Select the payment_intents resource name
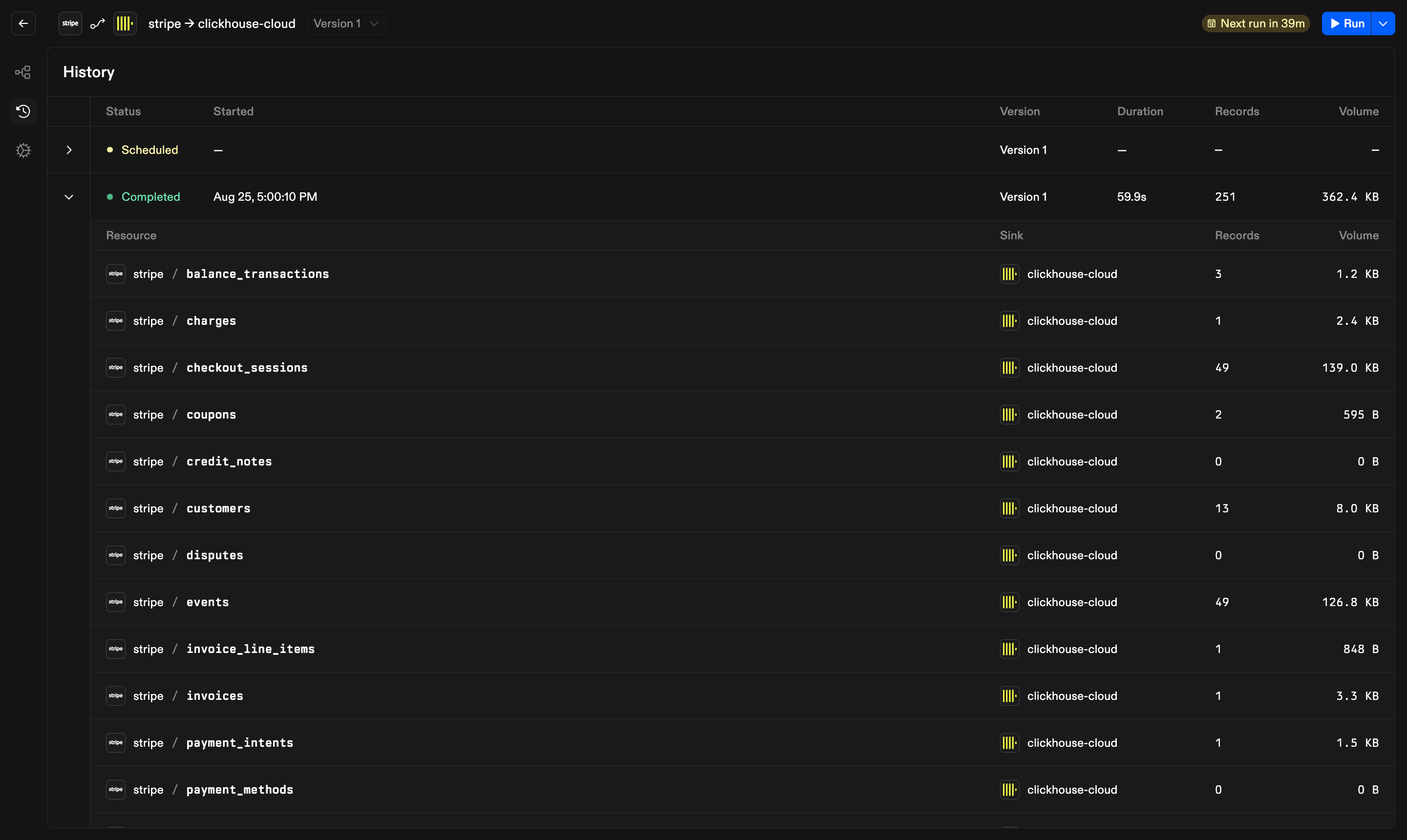The height and width of the screenshot is (840, 1407). coord(240,743)
